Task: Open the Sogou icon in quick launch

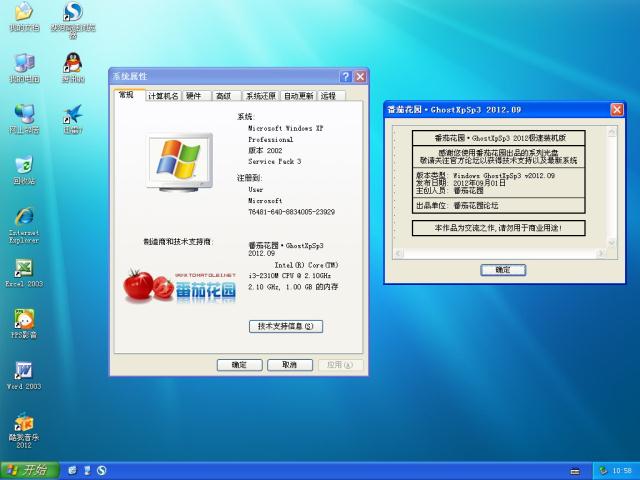Action: pos(102,471)
